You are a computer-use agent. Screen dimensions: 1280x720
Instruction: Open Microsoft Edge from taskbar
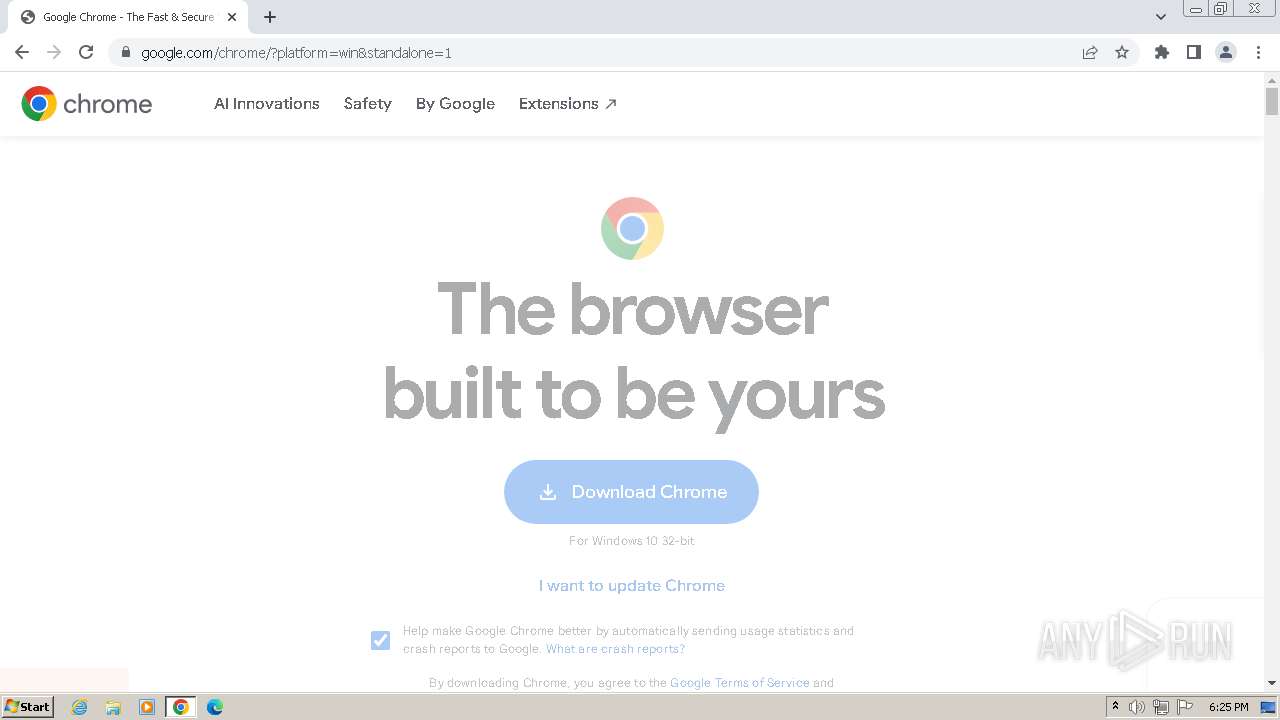pos(215,707)
